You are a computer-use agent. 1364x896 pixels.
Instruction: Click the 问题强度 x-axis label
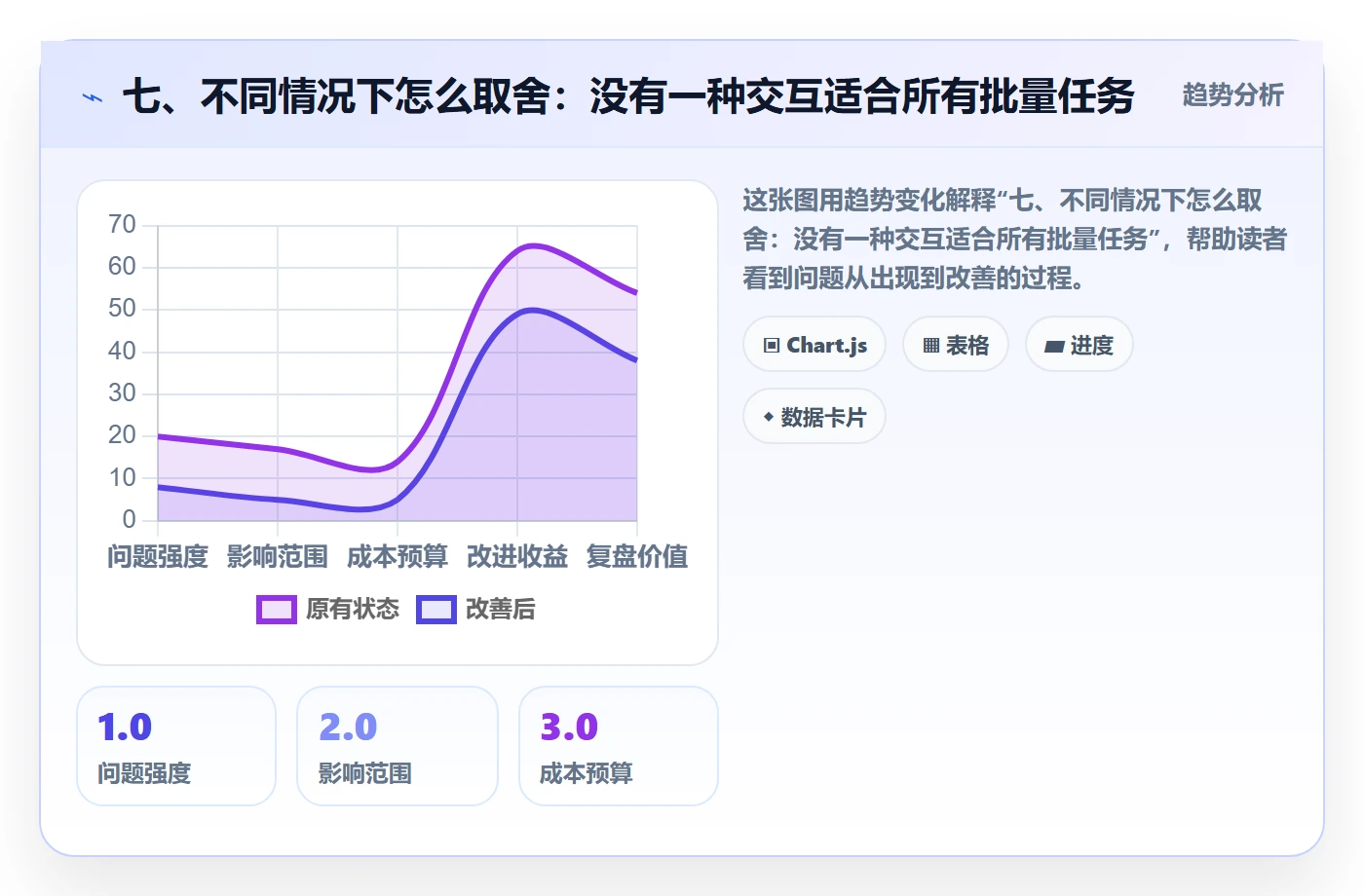(158, 557)
